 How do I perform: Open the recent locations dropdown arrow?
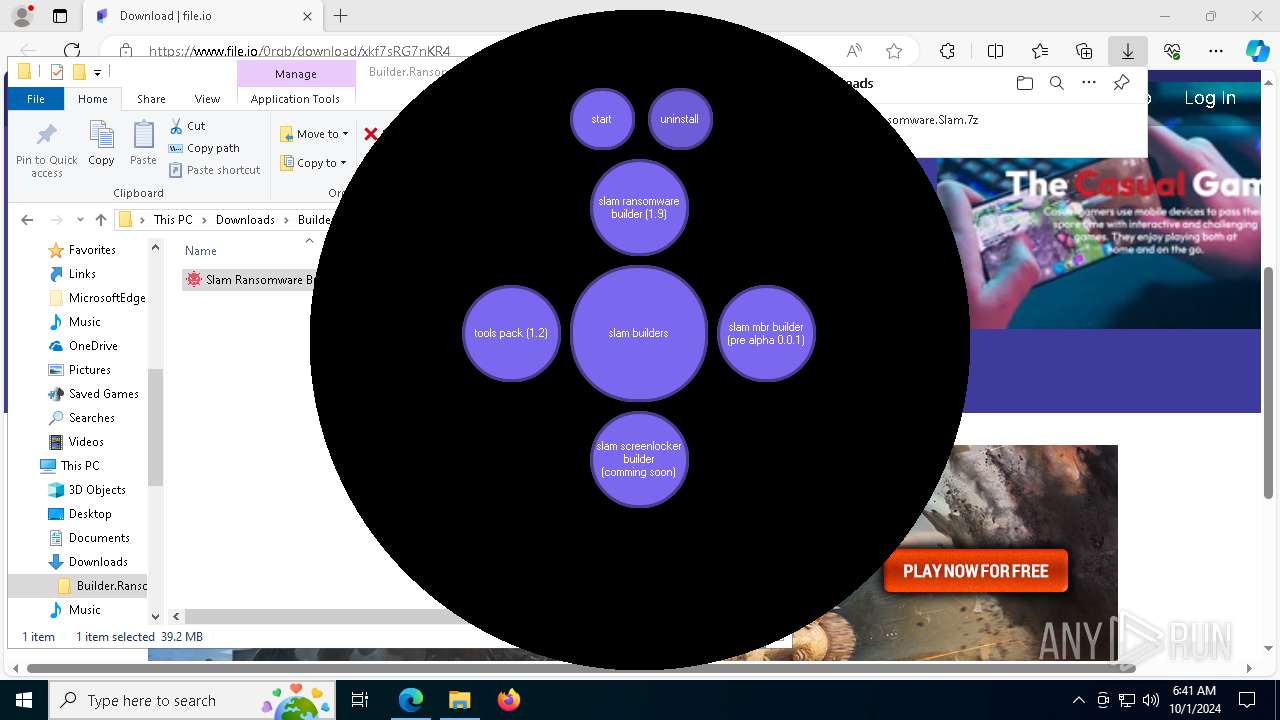pyautogui.click(x=80, y=220)
